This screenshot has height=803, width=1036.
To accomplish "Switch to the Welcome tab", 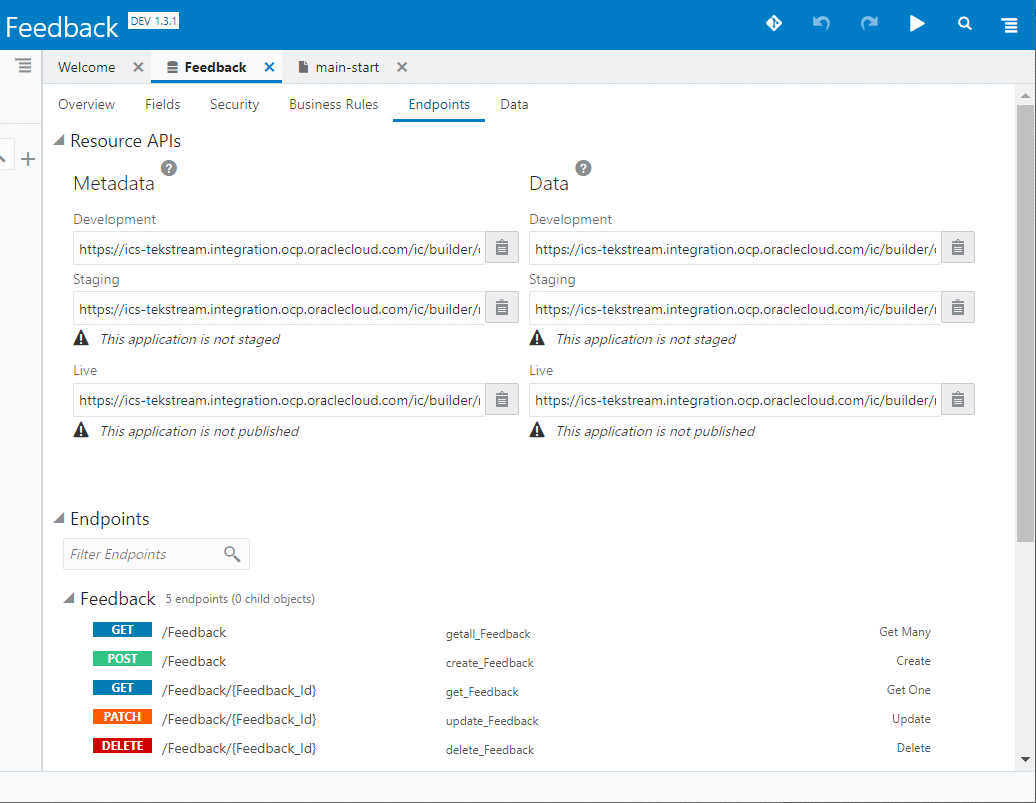I will click(87, 67).
